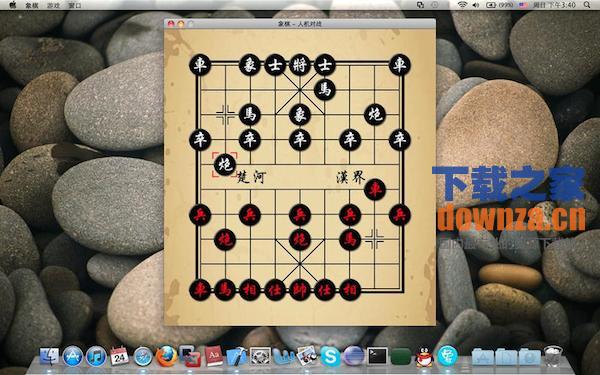Open Spotlight search in the menu bar
The image size is (600, 375).
tap(587, 5)
